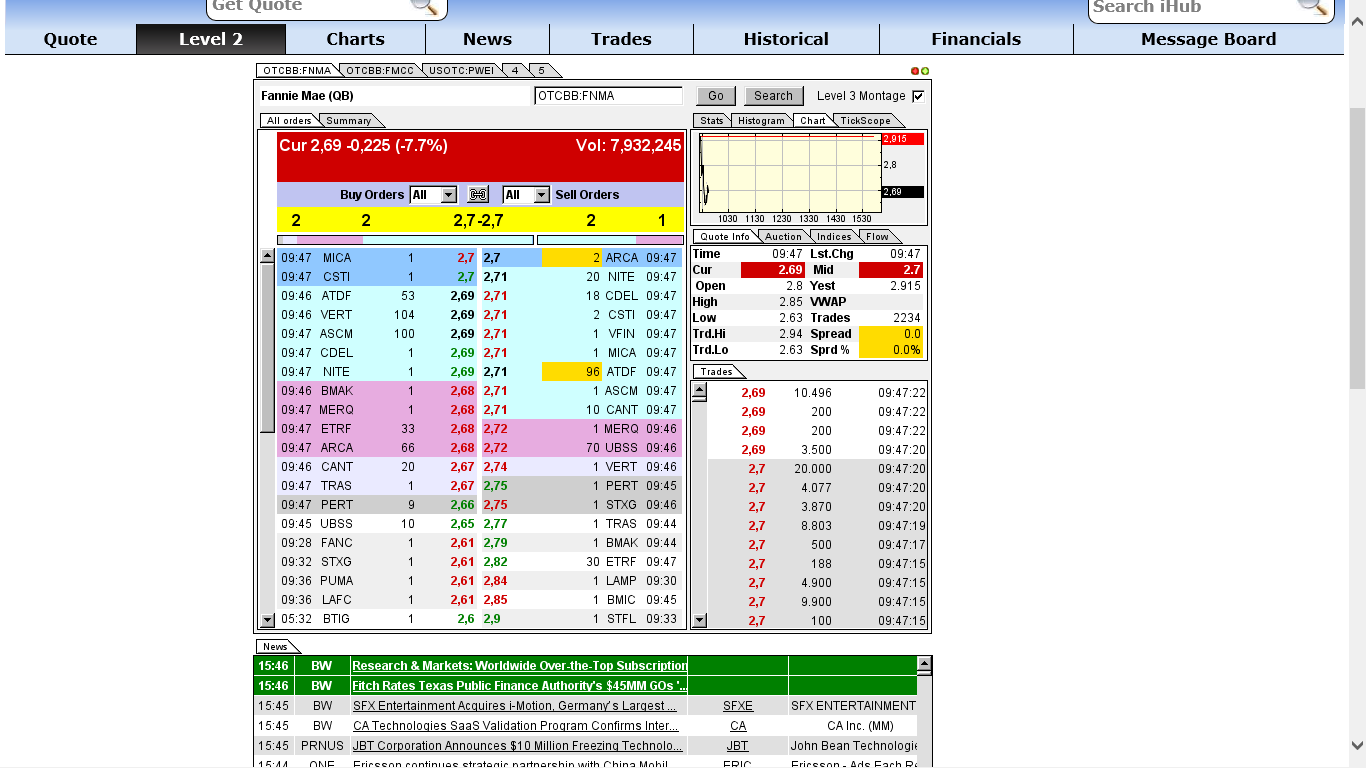
Task: Select montage tab number 5
Action: (x=541, y=71)
